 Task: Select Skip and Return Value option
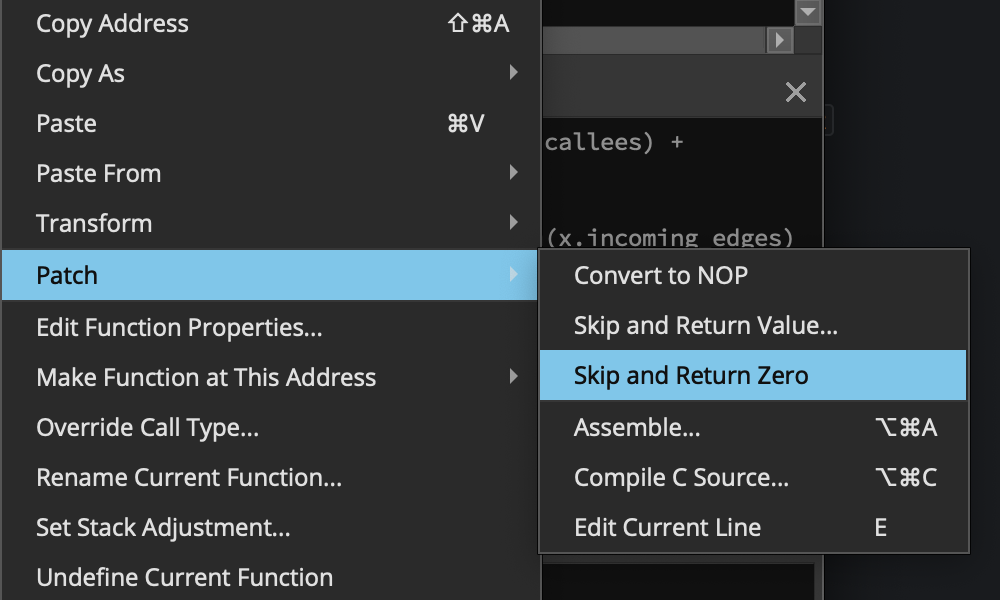[706, 325]
